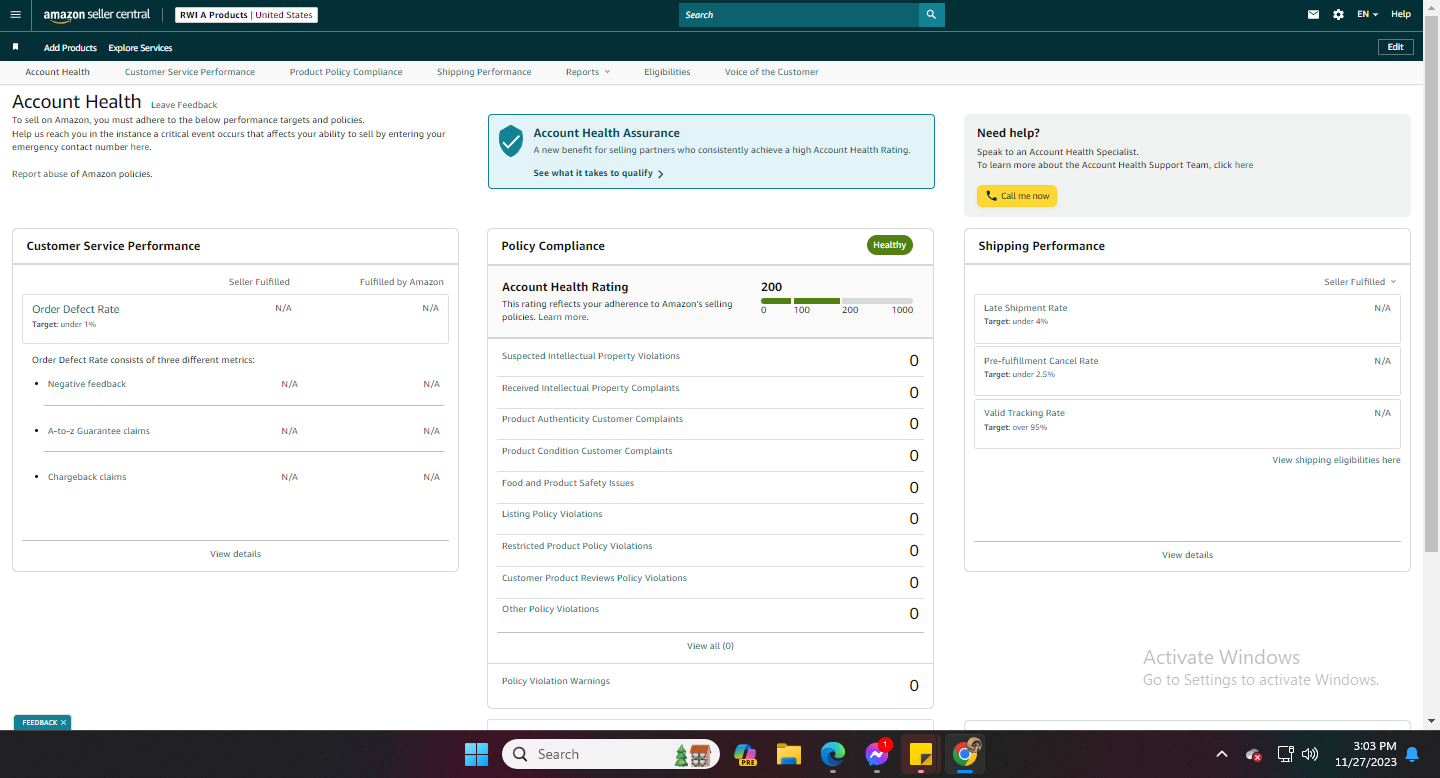Image resolution: width=1440 pixels, height=778 pixels.
Task: Open File Explorer from taskbar
Action: [x=789, y=754]
